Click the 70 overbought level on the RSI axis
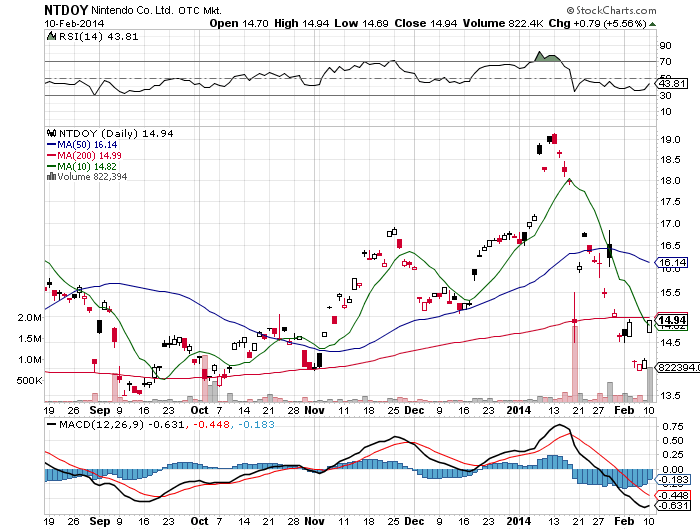Image resolution: width=700 pixels, height=530 pixels. point(665,62)
